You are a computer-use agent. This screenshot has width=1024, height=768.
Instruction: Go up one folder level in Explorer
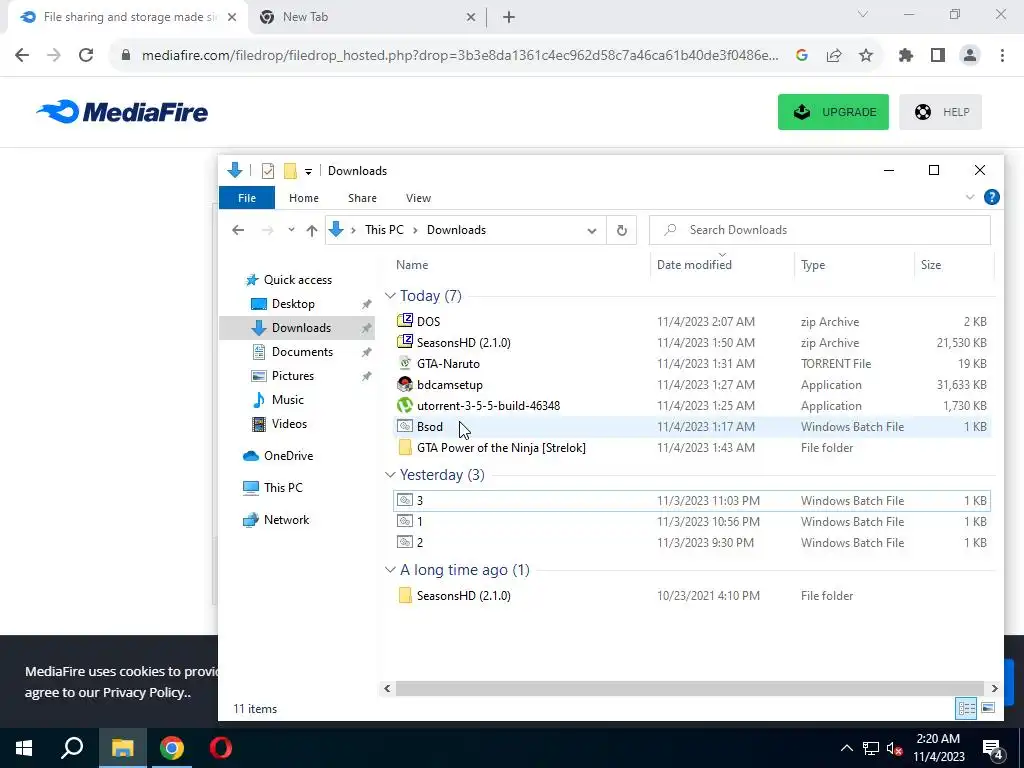click(312, 230)
